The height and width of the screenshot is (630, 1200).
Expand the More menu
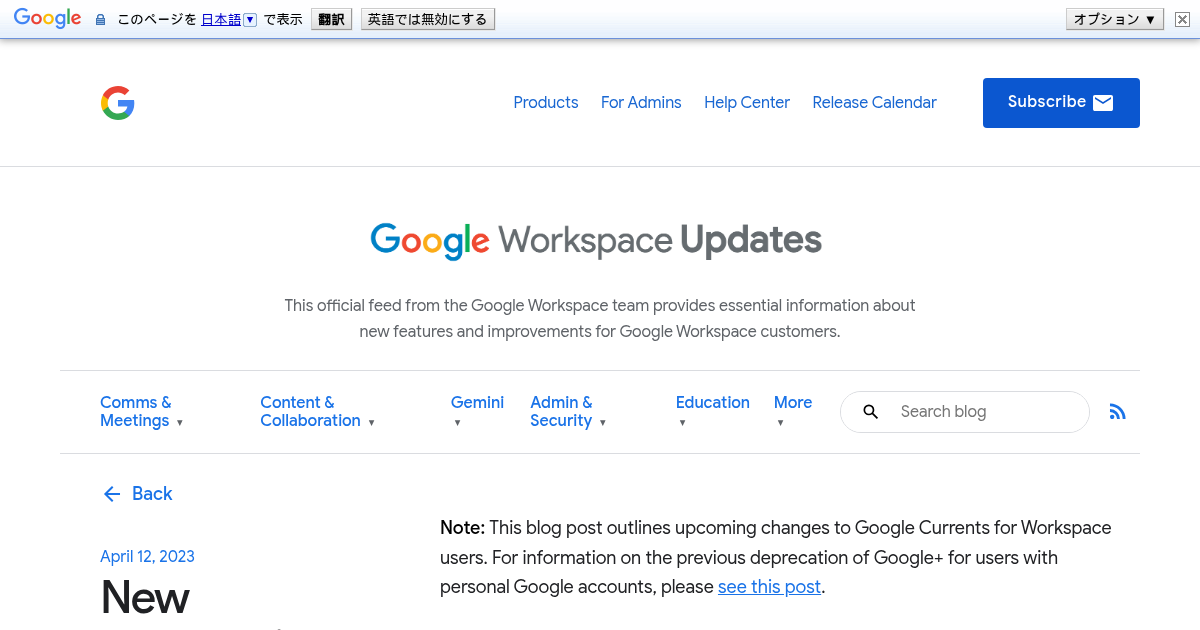[x=793, y=411]
